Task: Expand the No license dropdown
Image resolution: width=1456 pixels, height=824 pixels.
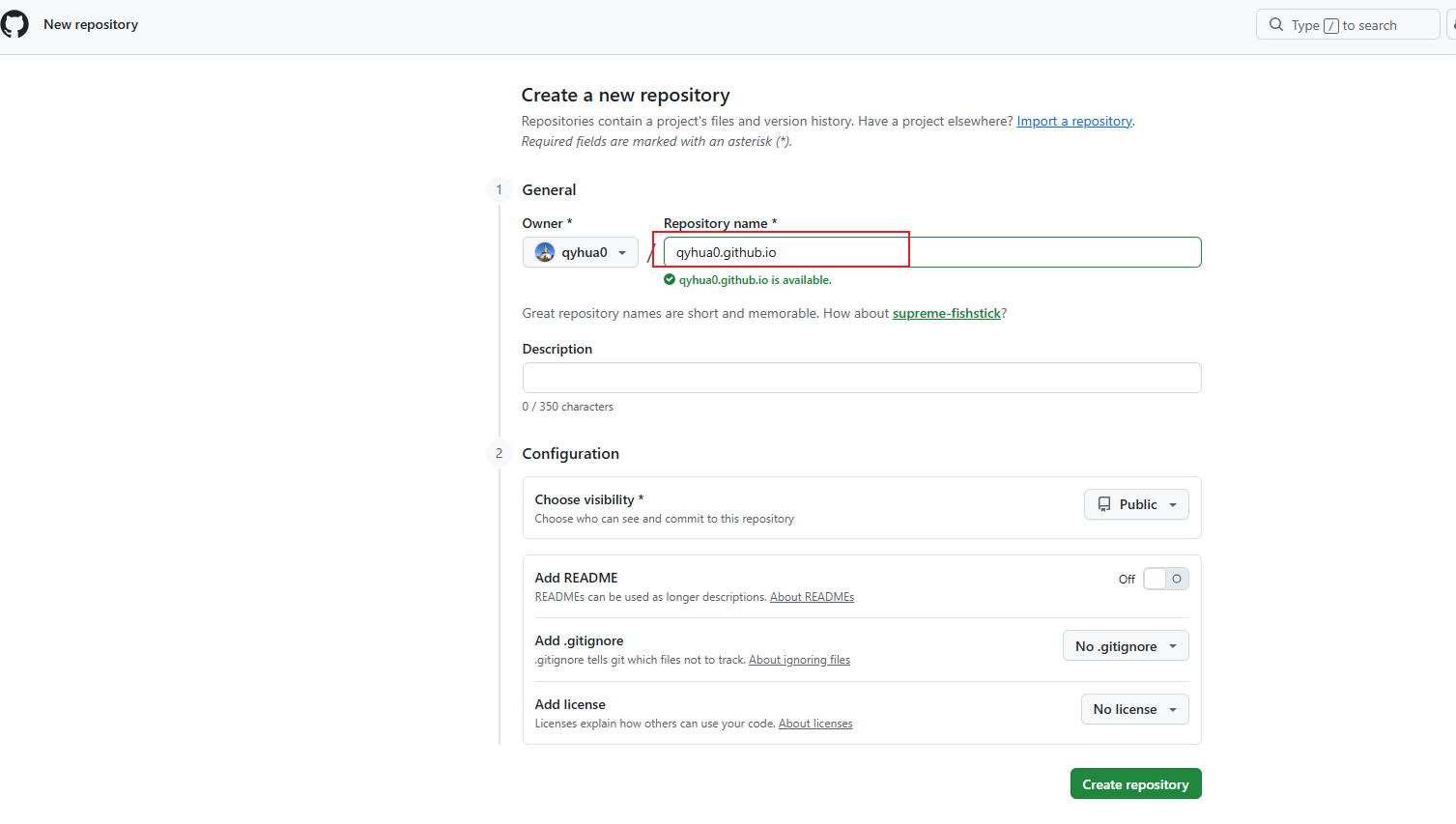Action: pyautogui.click(x=1134, y=709)
